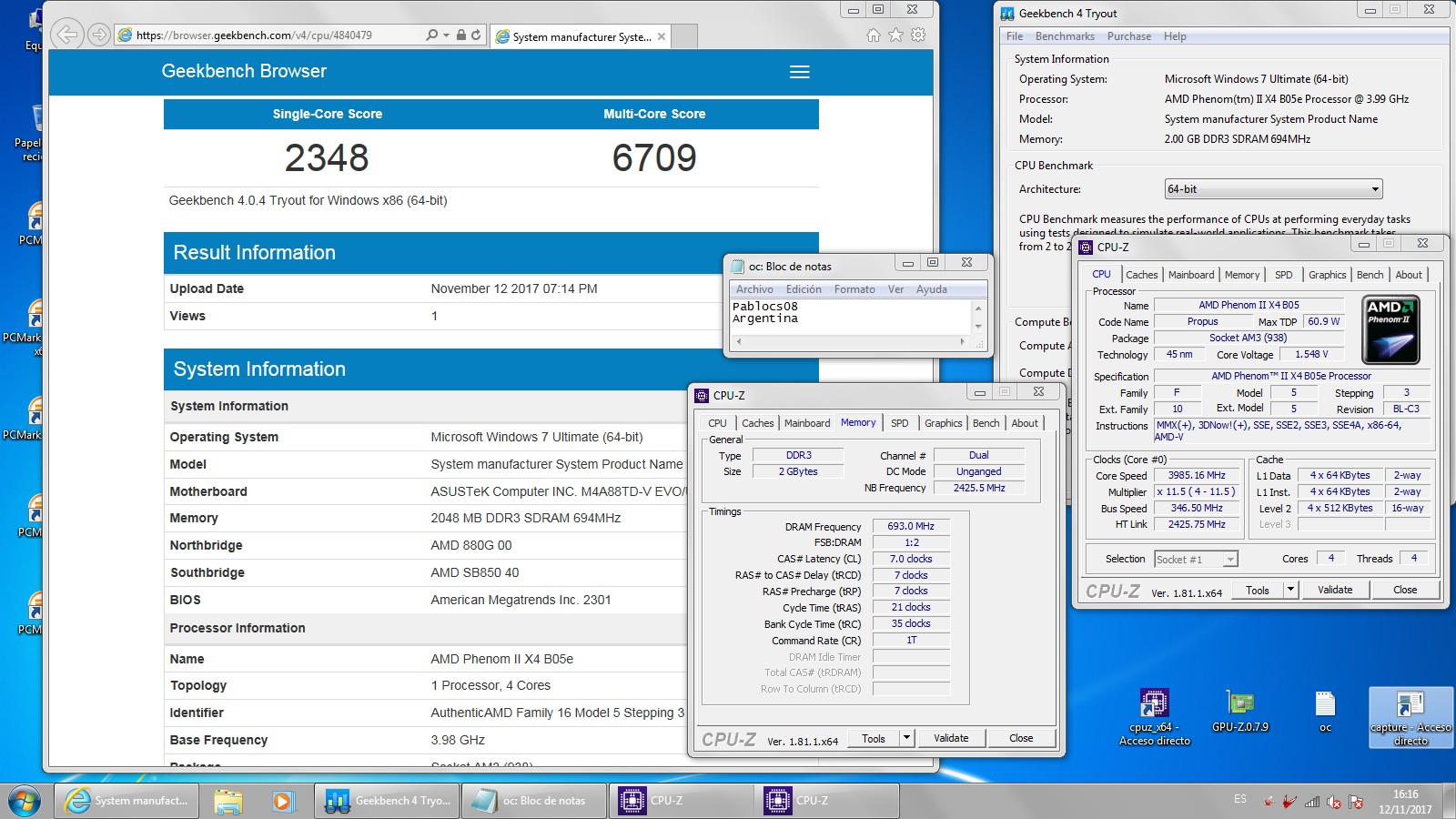Open Windows Media Player taskbar icon
Image resolution: width=1456 pixels, height=819 pixels.
click(x=282, y=801)
